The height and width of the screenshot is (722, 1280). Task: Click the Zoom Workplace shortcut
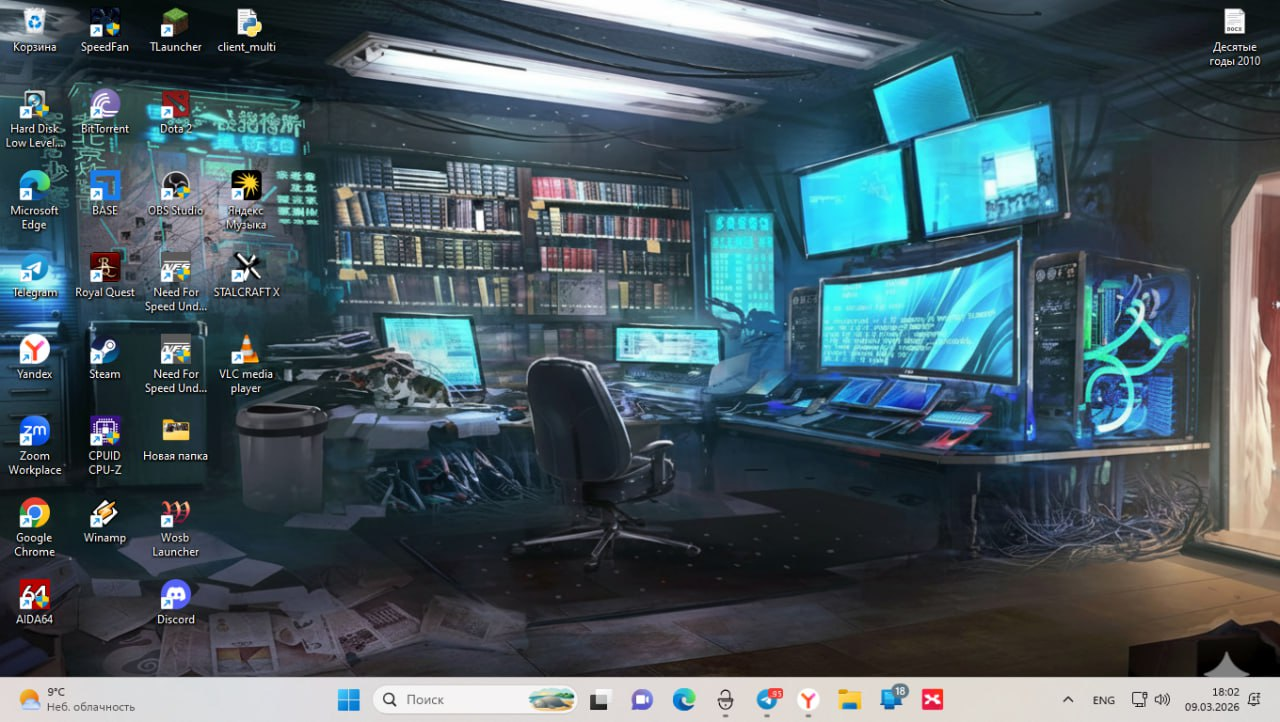click(x=34, y=446)
